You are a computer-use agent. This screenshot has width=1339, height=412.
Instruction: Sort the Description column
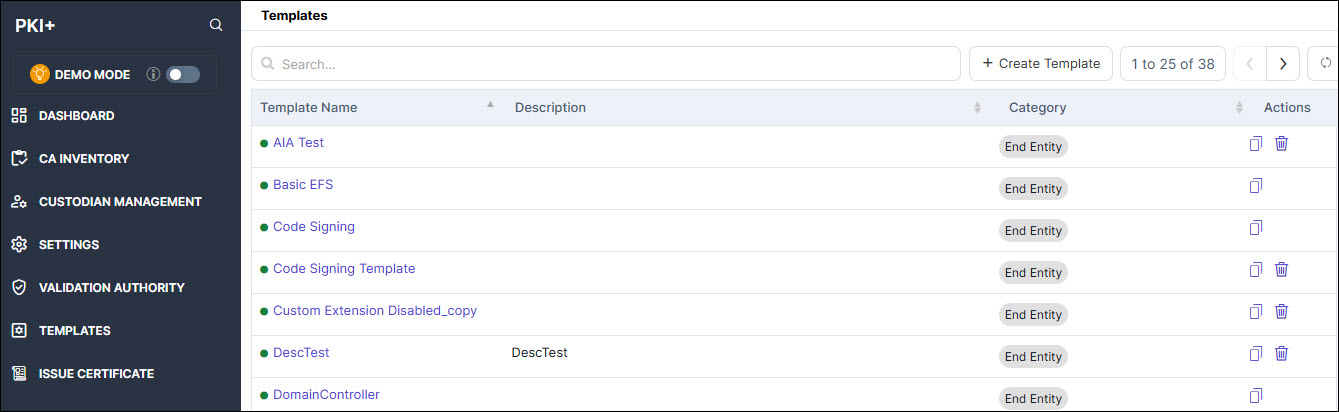coord(977,108)
